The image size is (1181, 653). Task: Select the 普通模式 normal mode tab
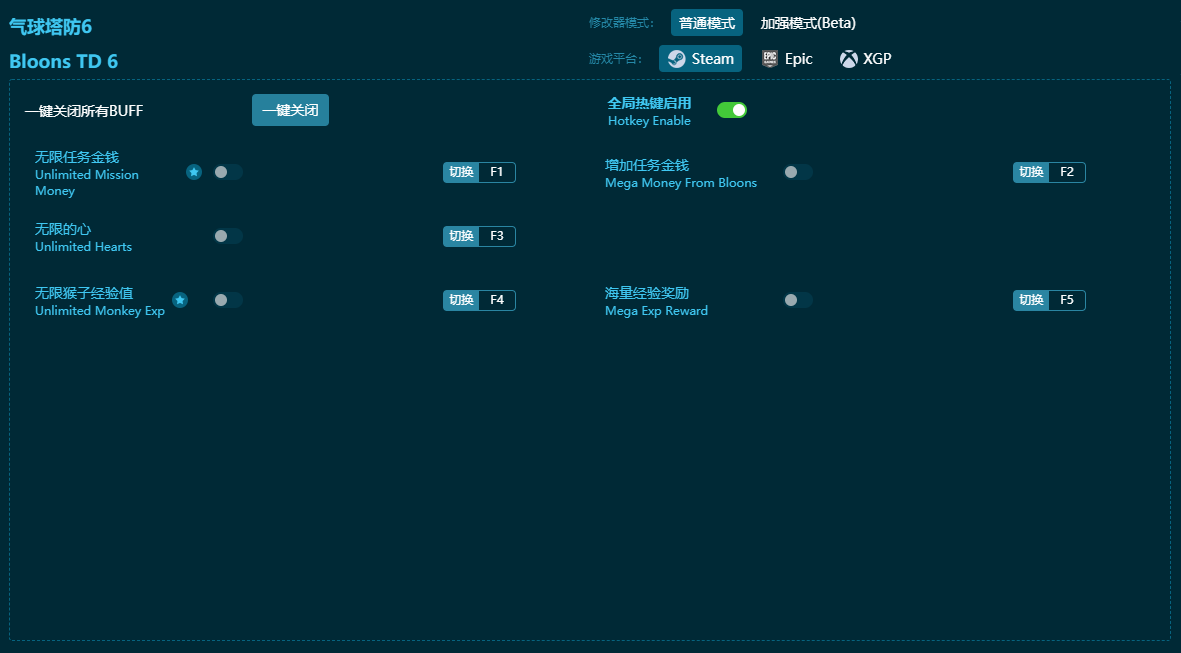[x=706, y=23]
